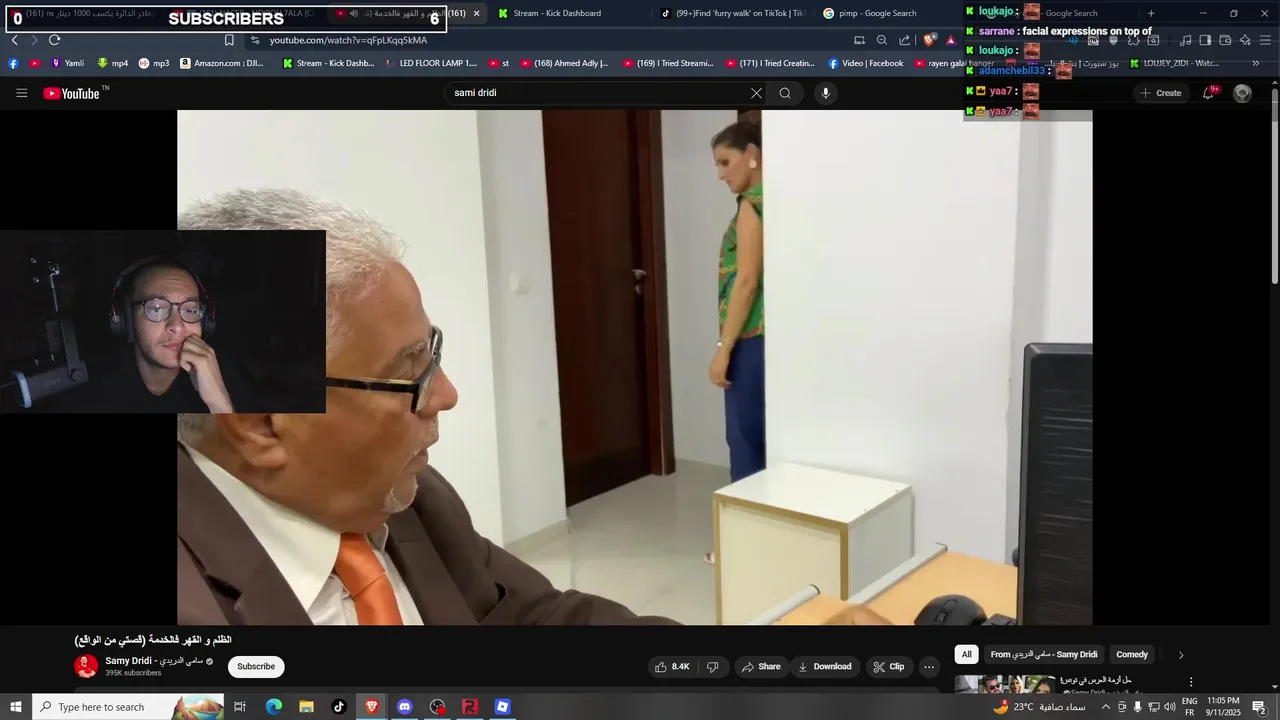Go back in browser history
1280x720 pixels.
14,40
